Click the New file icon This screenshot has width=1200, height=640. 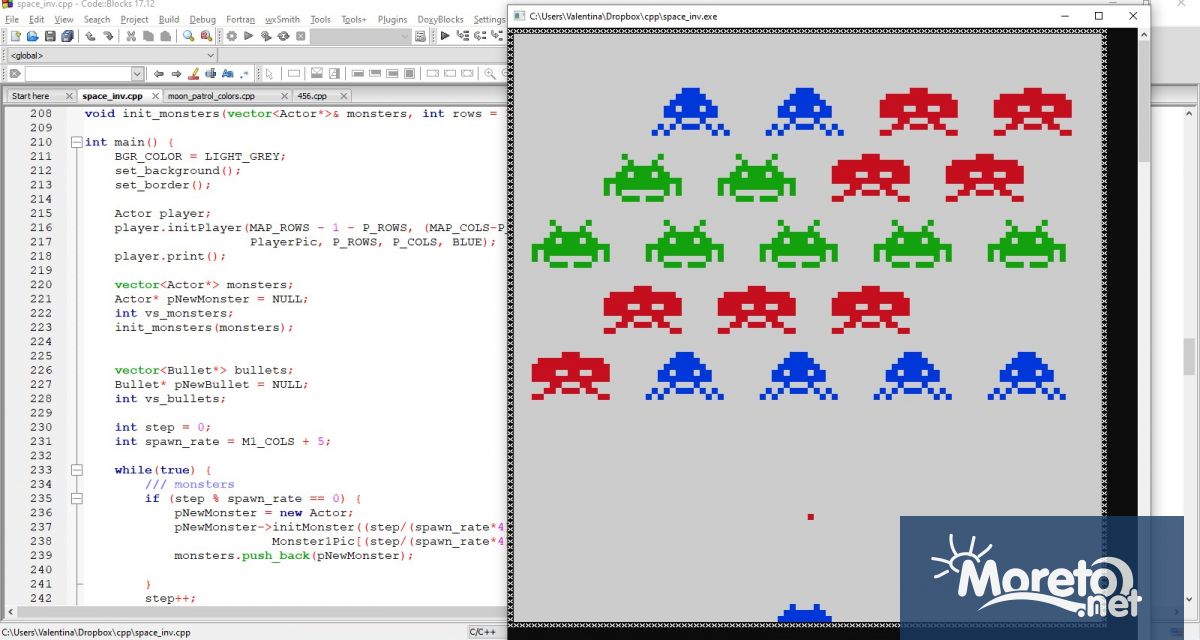click(15, 36)
